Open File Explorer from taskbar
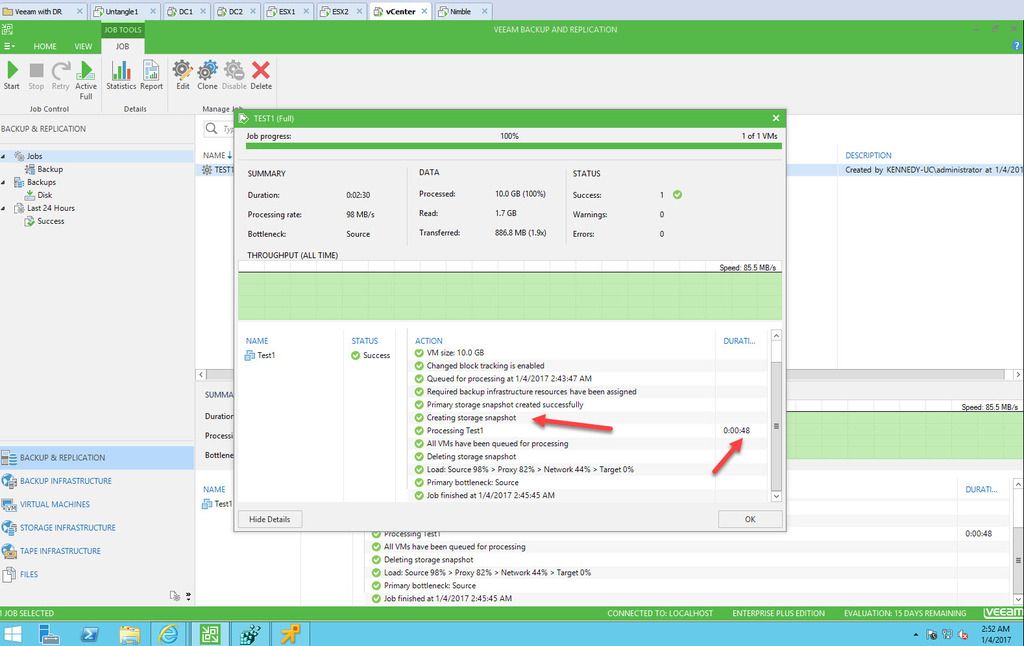The width and height of the screenshot is (1024, 646). 130,634
